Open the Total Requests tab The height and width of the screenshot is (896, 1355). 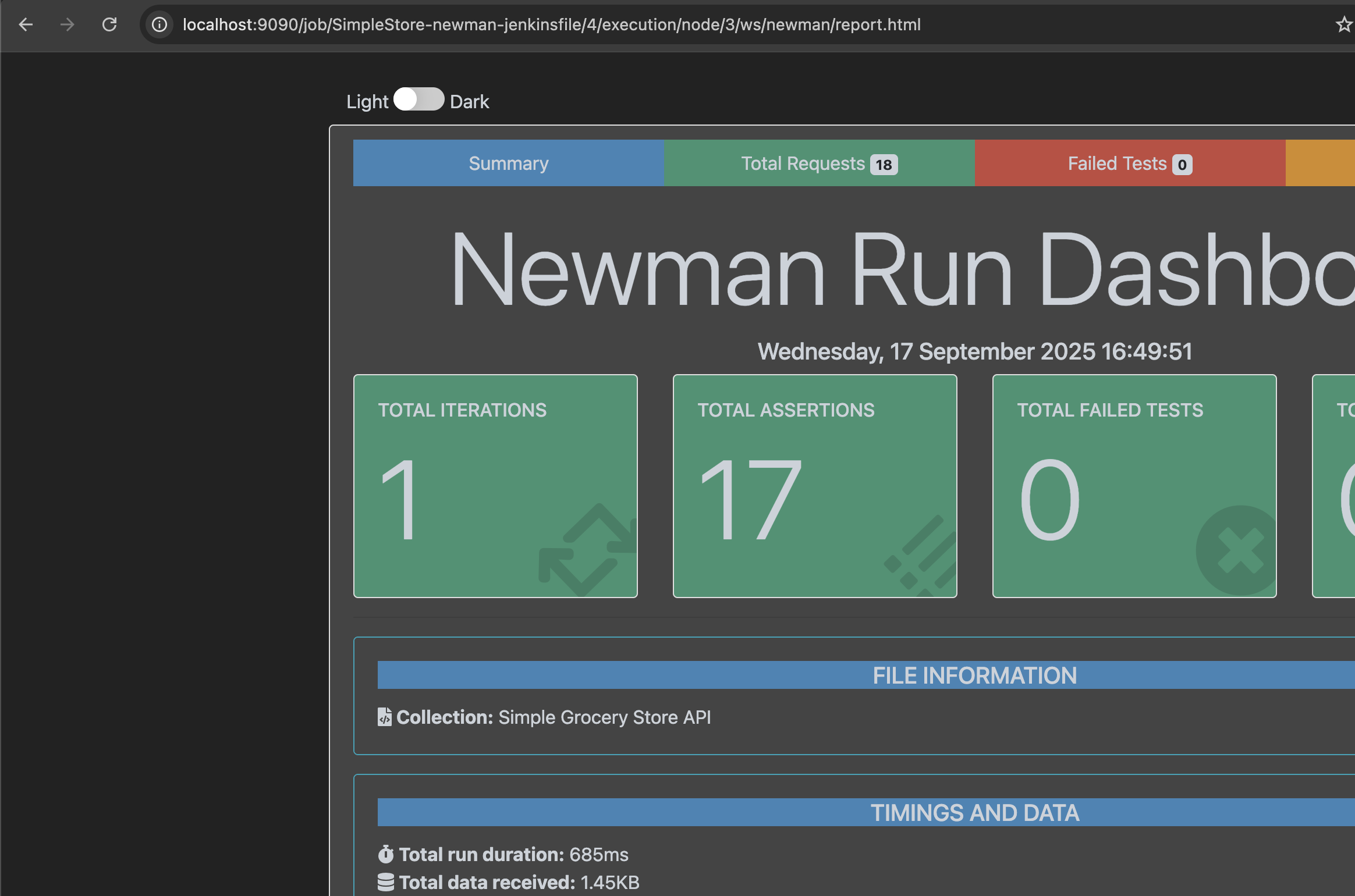(820, 163)
